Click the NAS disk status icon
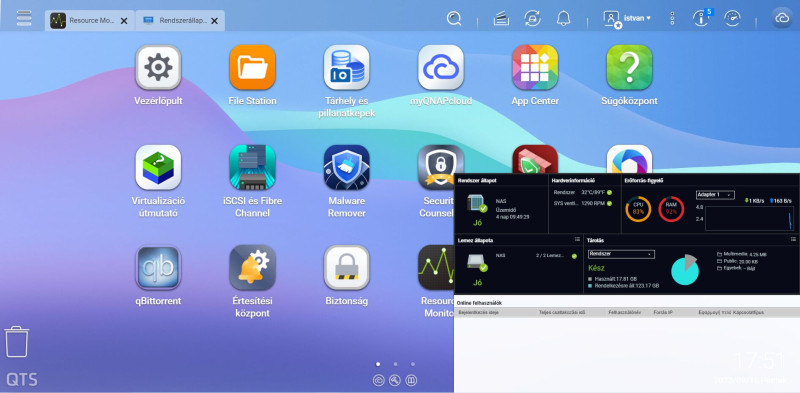This screenshot has height=393, width=800. (477, 262)
